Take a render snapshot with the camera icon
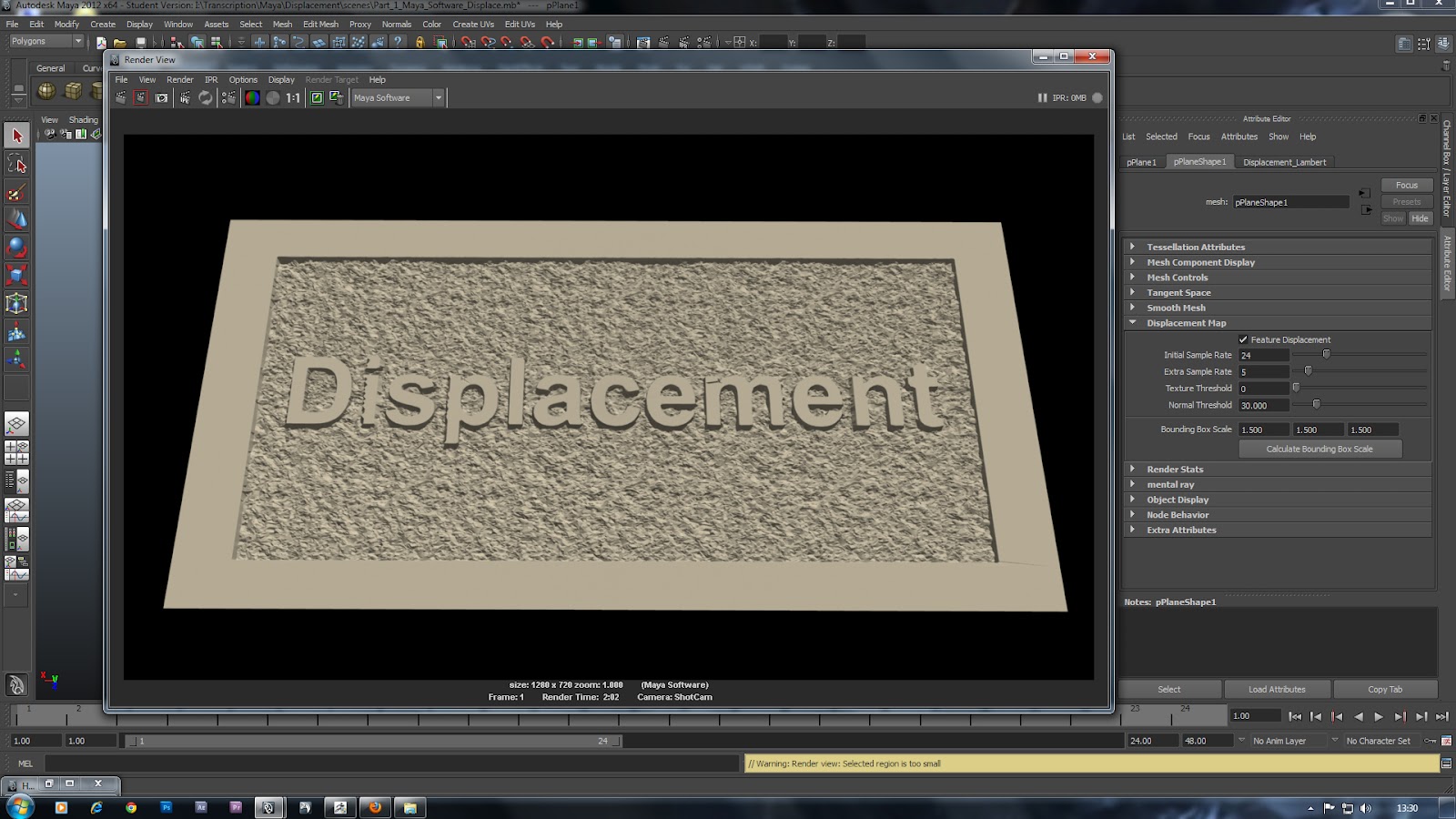Viewport: 1456px width, 819px height. point(162,97)
